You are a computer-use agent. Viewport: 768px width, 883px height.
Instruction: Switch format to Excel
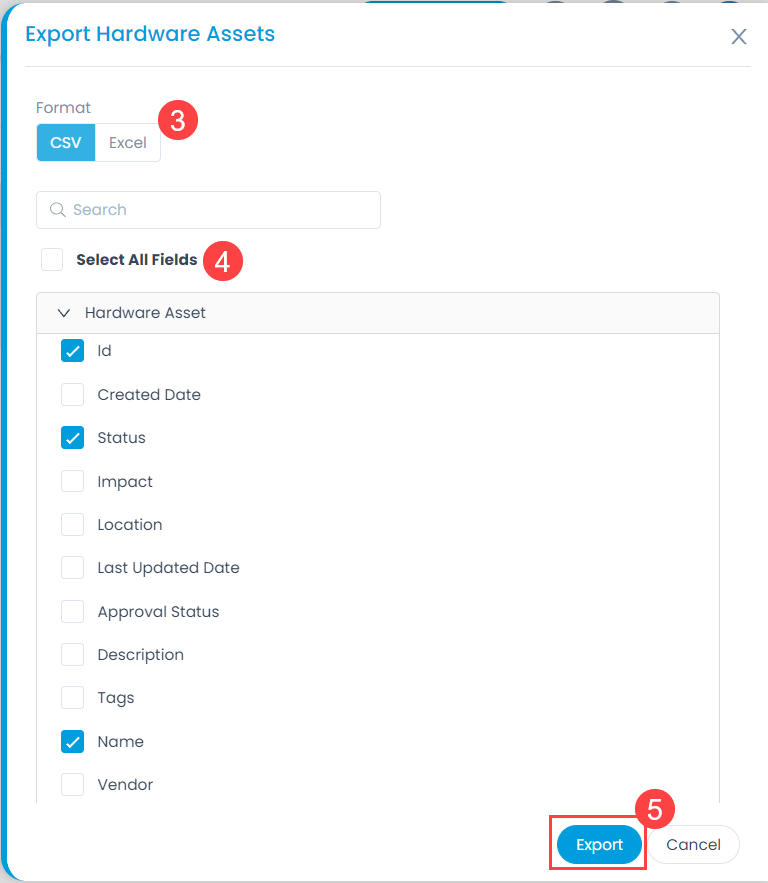128,142
